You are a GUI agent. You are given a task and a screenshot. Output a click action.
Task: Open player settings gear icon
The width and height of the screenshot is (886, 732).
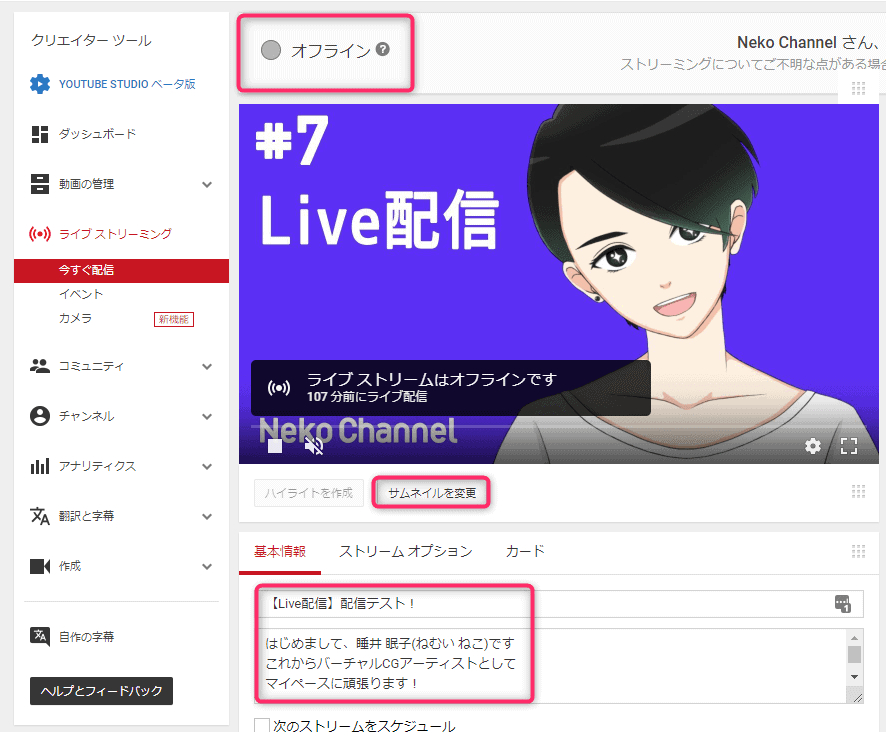coord(813,446)
